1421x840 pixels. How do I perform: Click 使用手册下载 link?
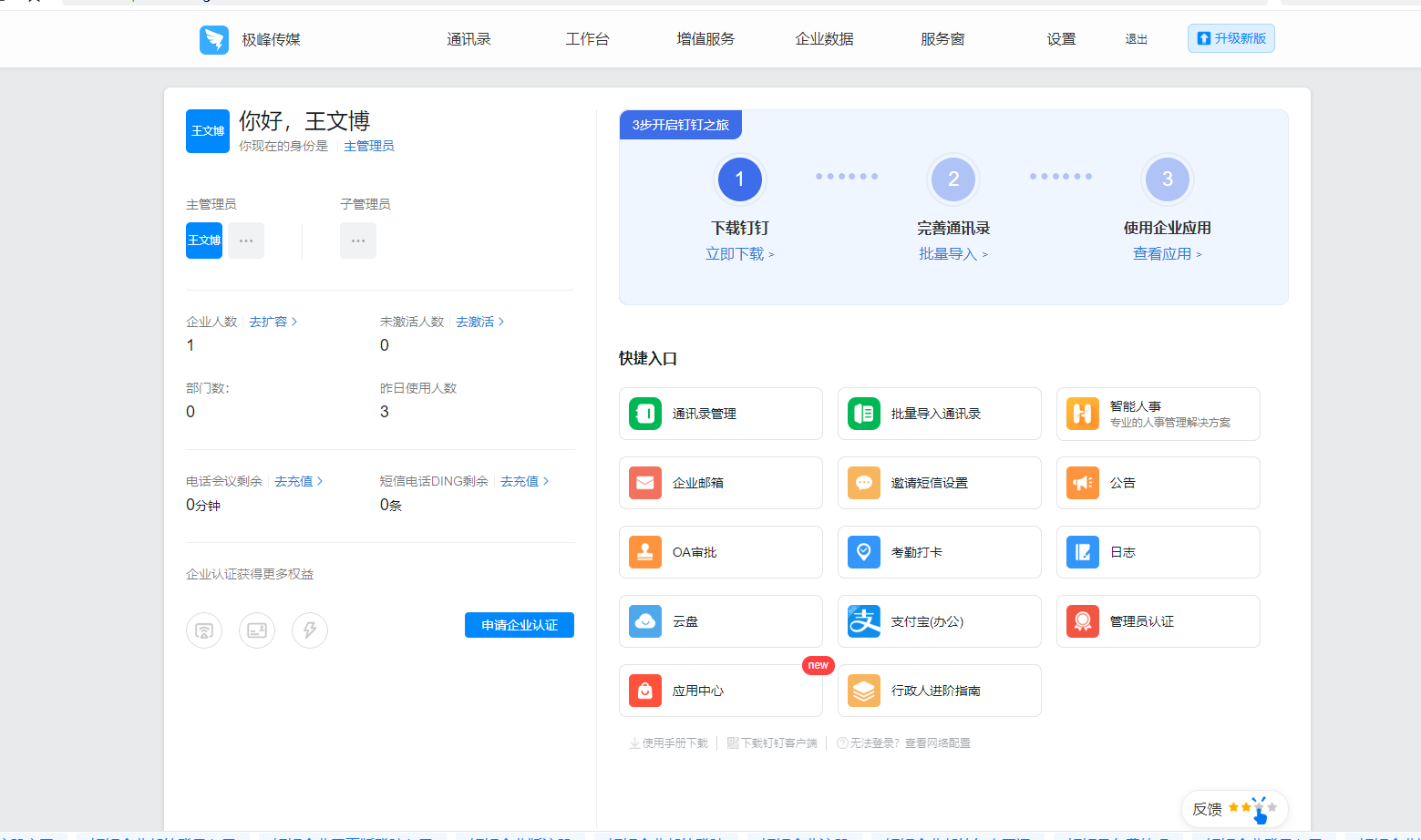tap(669, 743)
